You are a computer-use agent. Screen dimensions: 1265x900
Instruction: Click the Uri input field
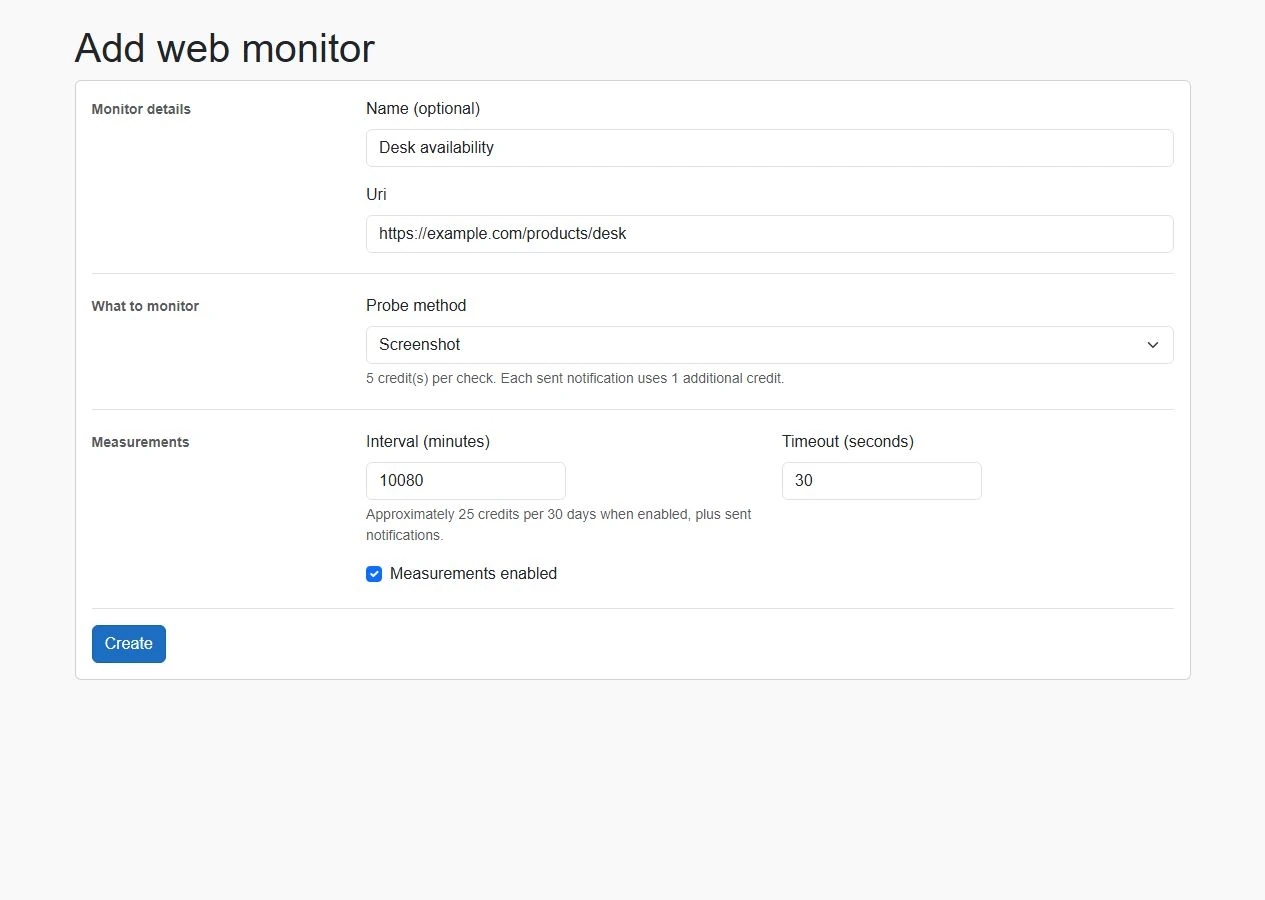769,234
